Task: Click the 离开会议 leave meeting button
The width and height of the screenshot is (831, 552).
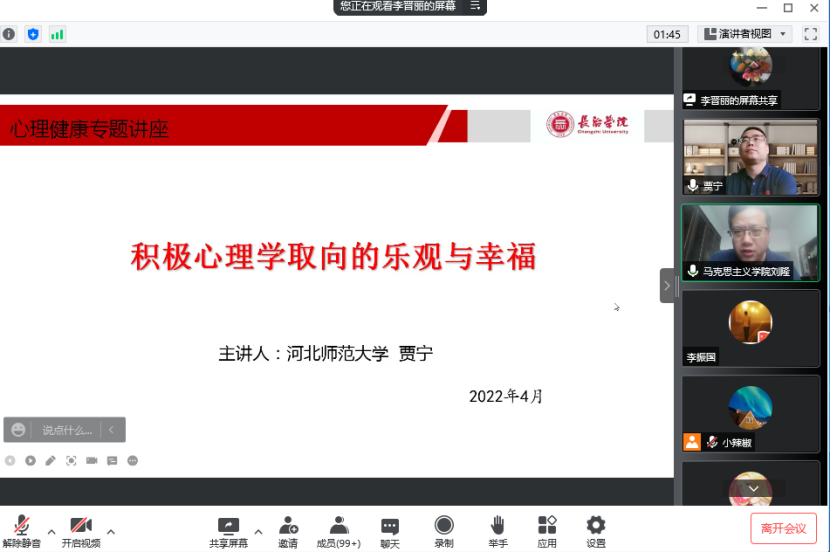Action: (783, 528)
